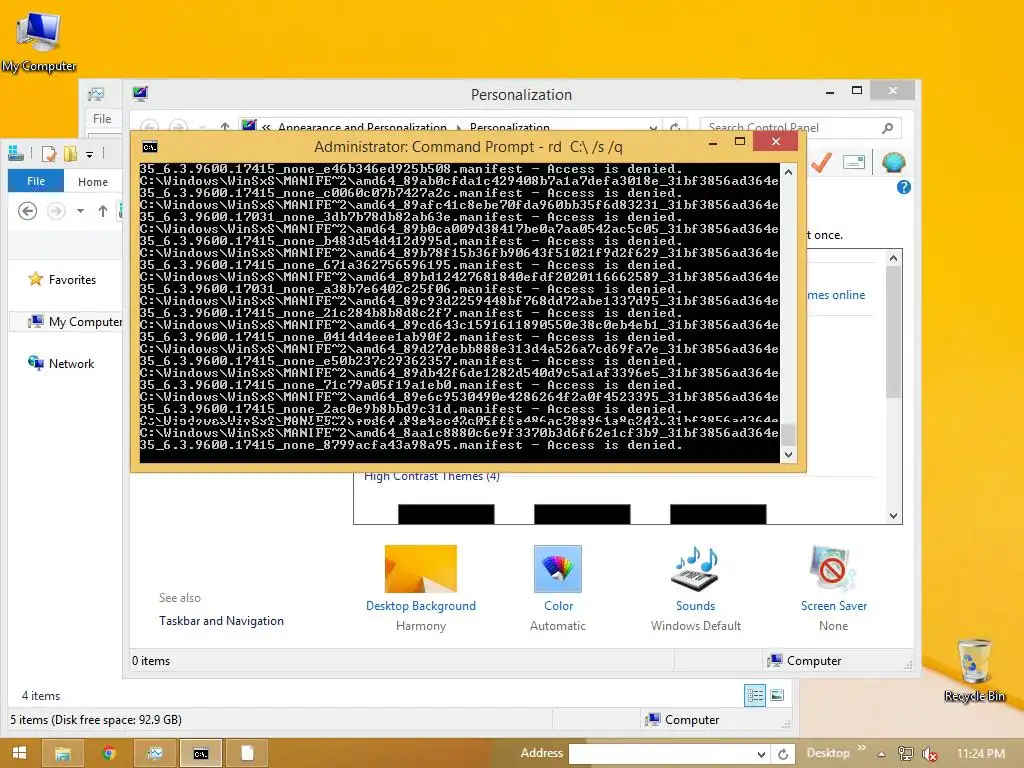This screenshot has height=768, width=1024.
Task: Switch Explorer to large icons view
Action: pyautogui.click(x=777, y=696)
